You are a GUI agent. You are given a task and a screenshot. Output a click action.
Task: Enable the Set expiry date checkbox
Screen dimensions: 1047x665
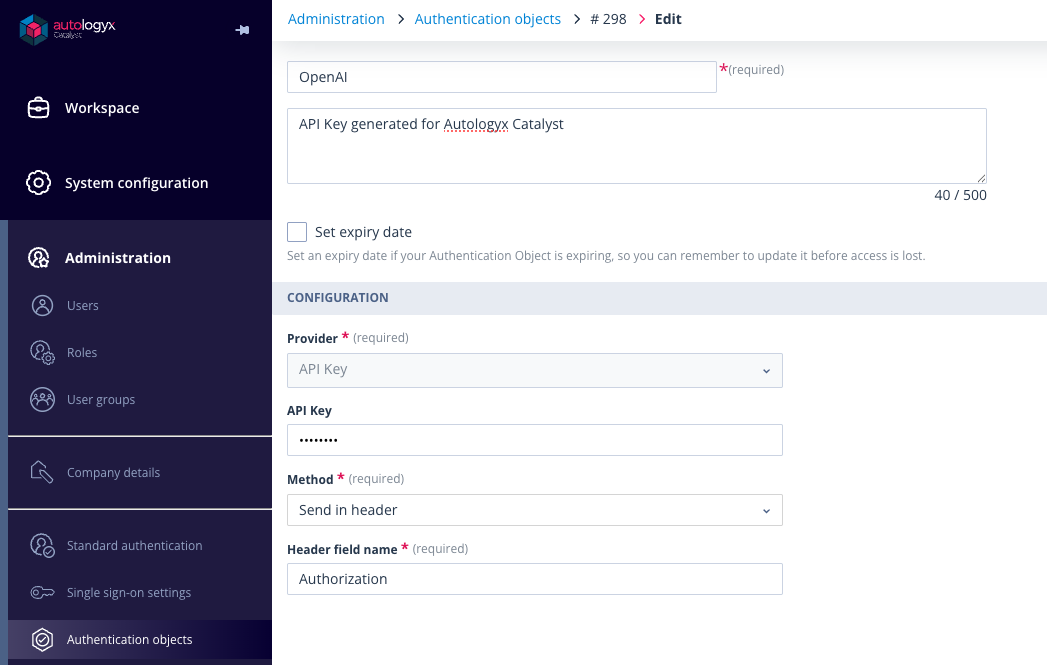click(x=297, y=232)
